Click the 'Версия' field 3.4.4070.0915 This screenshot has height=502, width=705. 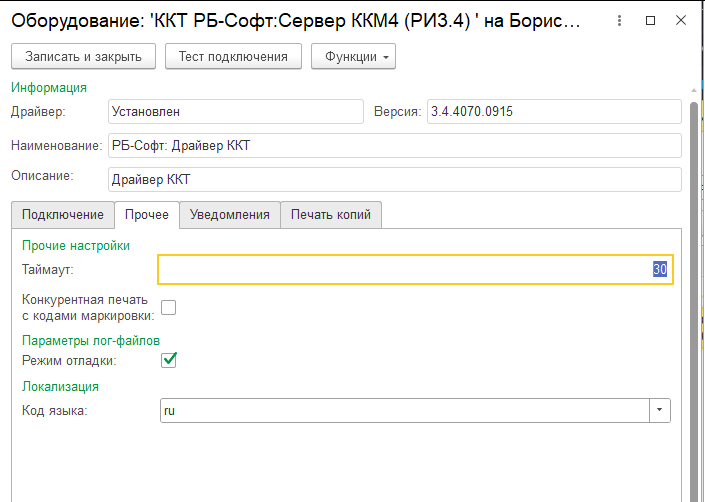(554, 111)
